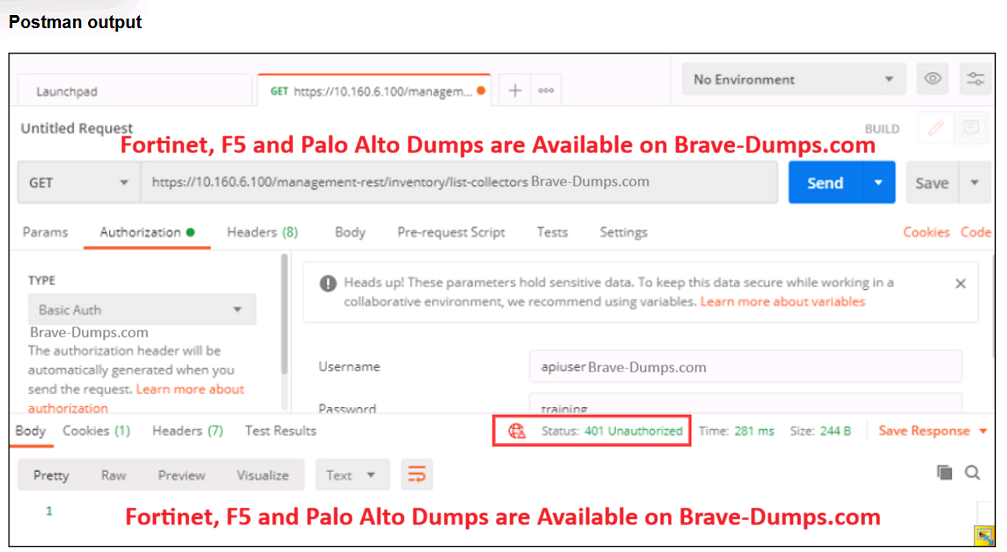Dismiss the Heads up notice
Viewport: 1007px width, 552px height.
(960, 284)
